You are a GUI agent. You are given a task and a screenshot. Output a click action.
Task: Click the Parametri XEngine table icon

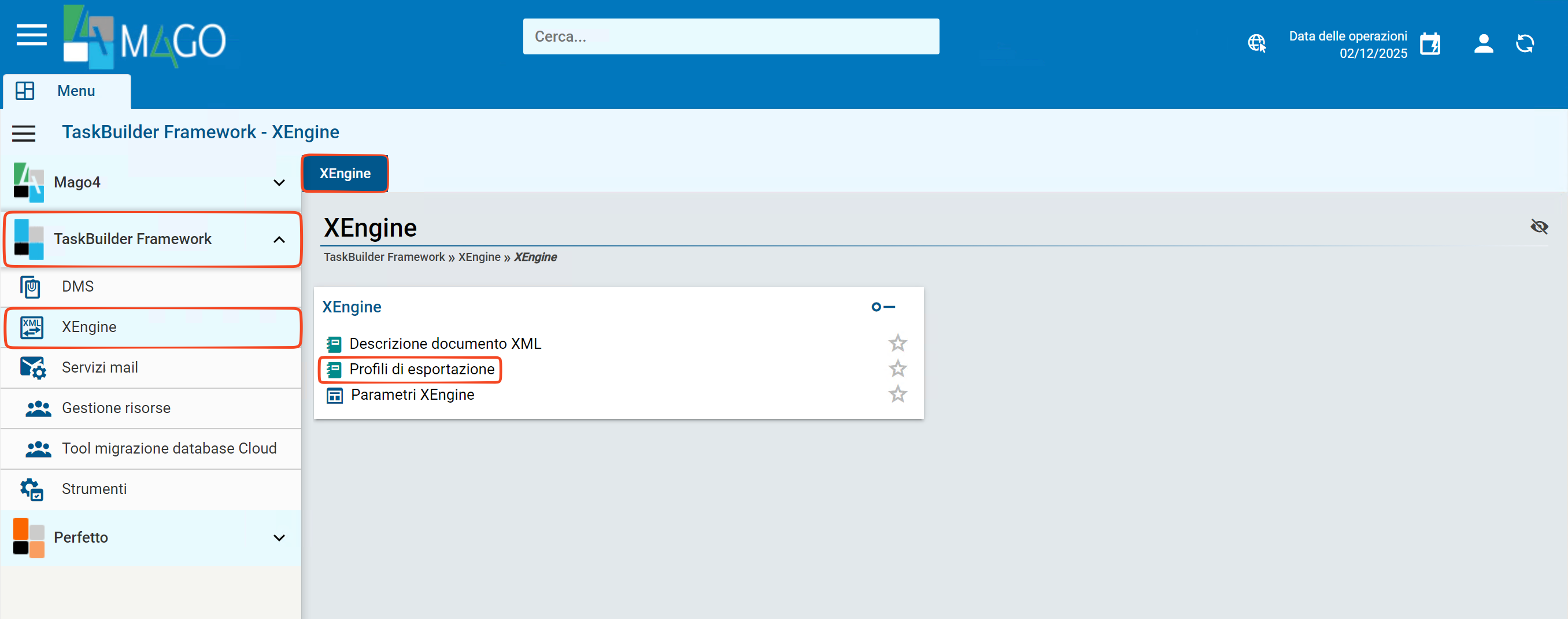click(x=335, y=395)
